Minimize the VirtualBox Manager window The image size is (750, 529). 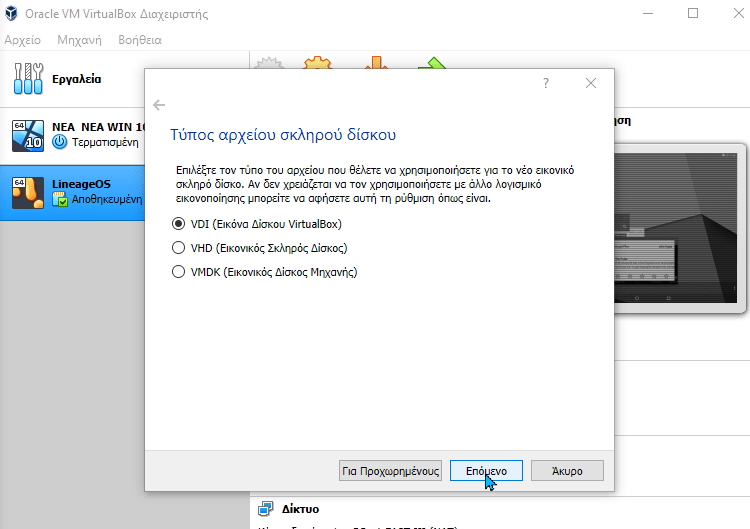pos(648,13)
